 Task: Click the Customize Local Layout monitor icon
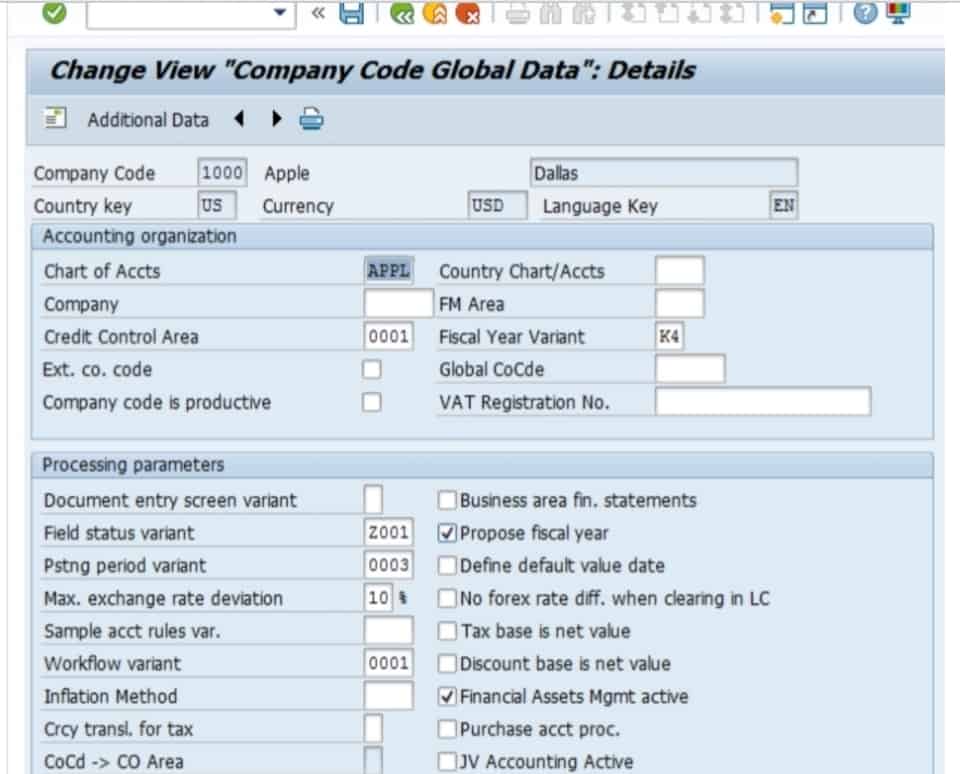899,13
